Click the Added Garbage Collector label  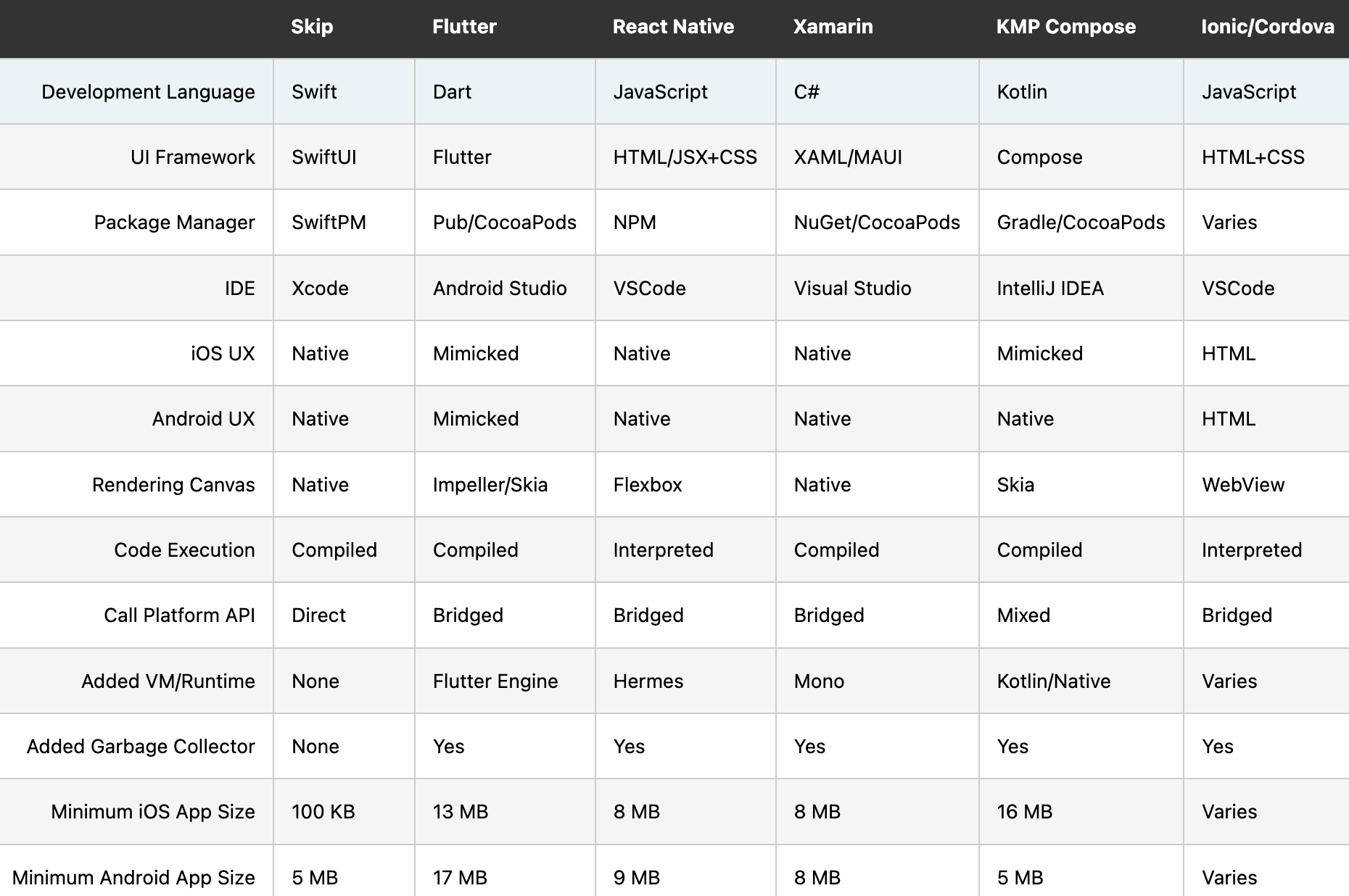pyautogui.click(x=141, y=747)
